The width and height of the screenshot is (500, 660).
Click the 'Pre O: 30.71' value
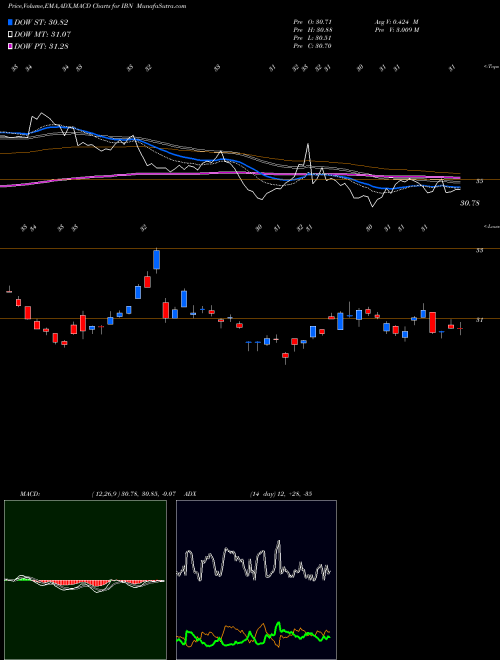(313, 22)
